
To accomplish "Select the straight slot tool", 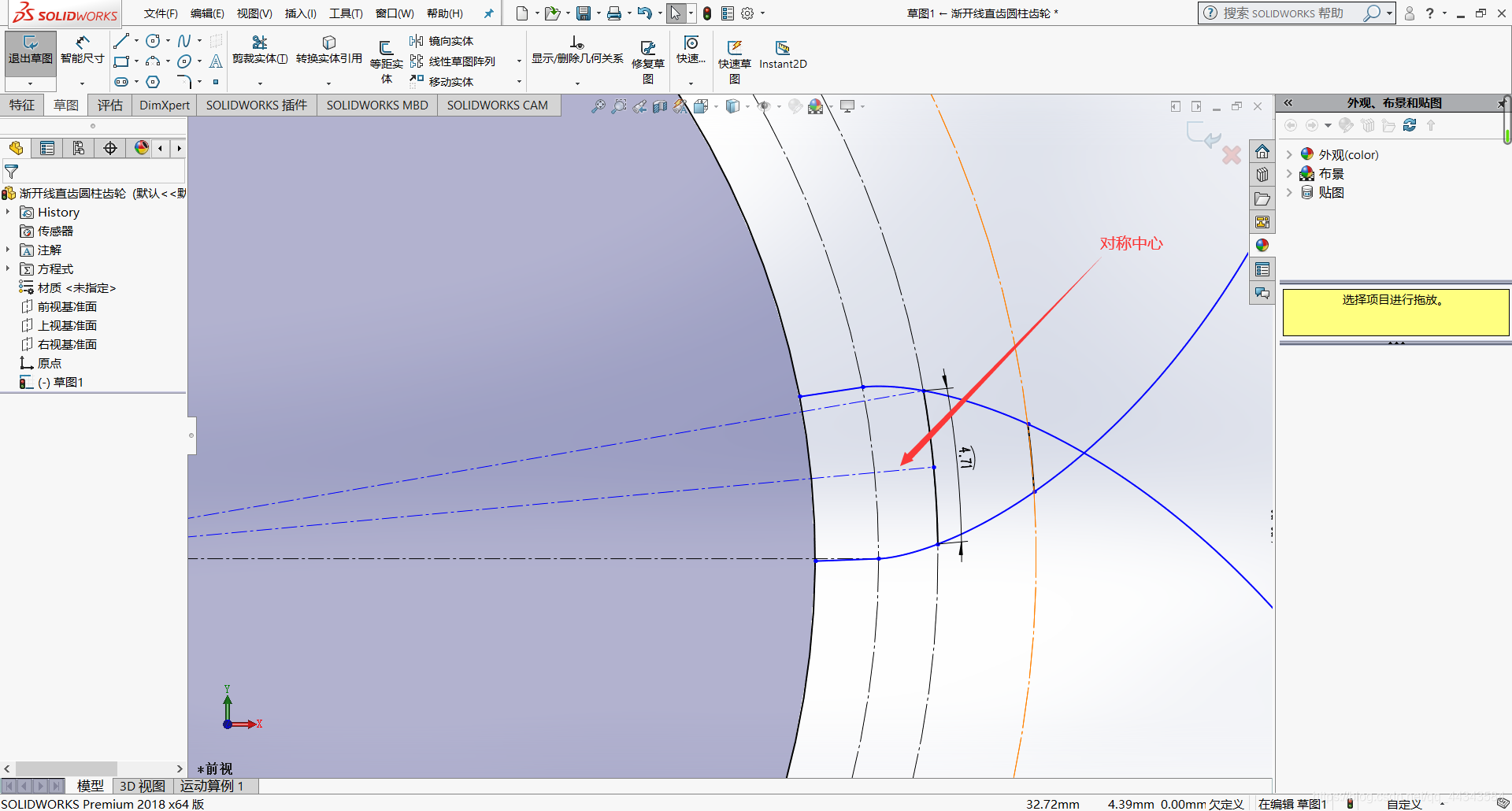I will pyautogui.click(x=120, y=82).
